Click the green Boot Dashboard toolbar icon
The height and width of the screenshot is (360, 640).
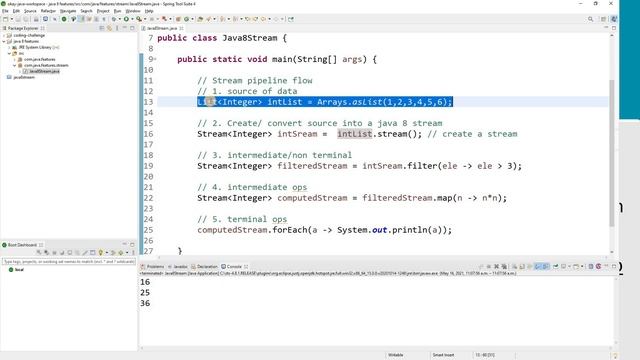coord(64,19)
